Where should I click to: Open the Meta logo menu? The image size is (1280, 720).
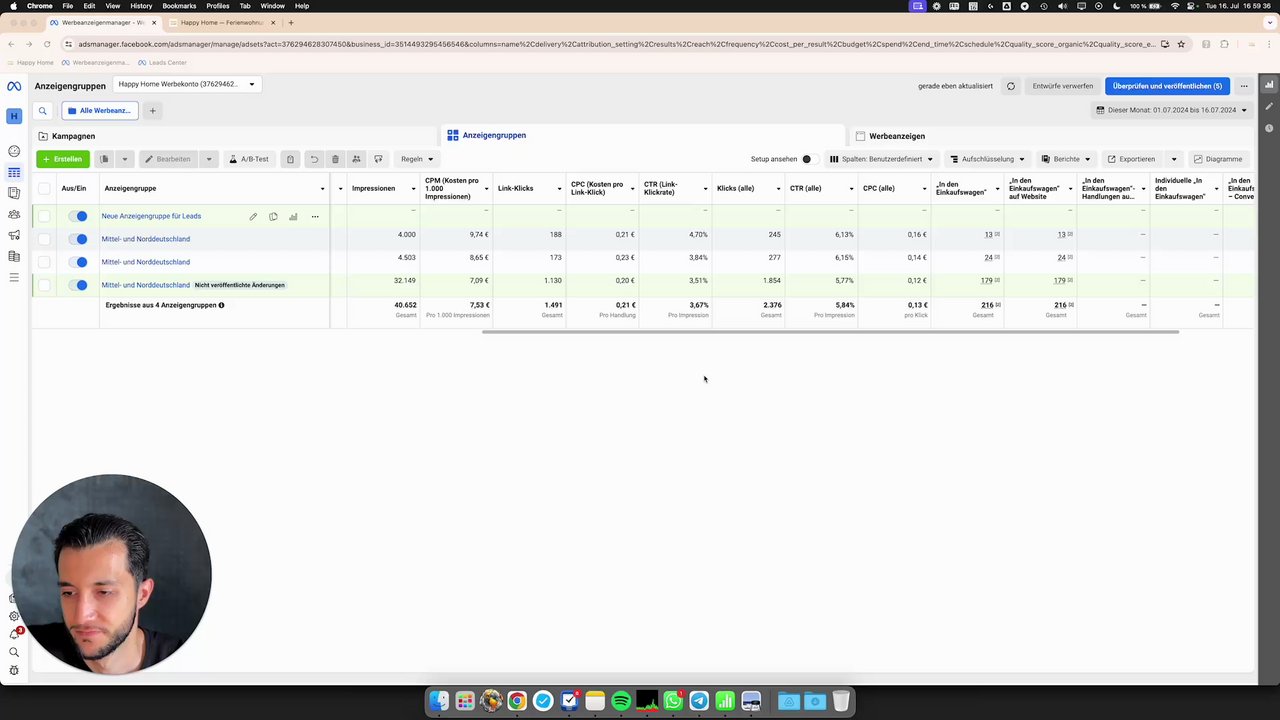(x=14, y=86)
